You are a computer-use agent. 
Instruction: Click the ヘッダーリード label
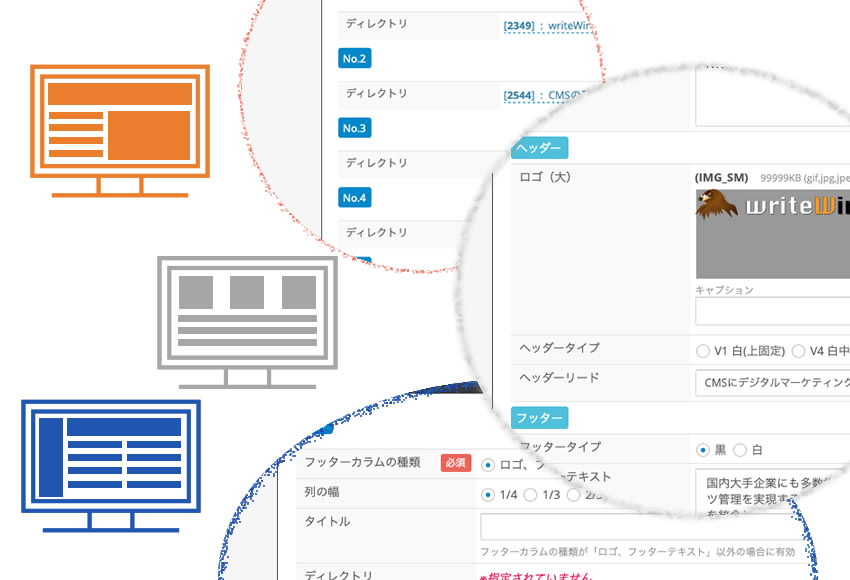(x=559, y=377)
